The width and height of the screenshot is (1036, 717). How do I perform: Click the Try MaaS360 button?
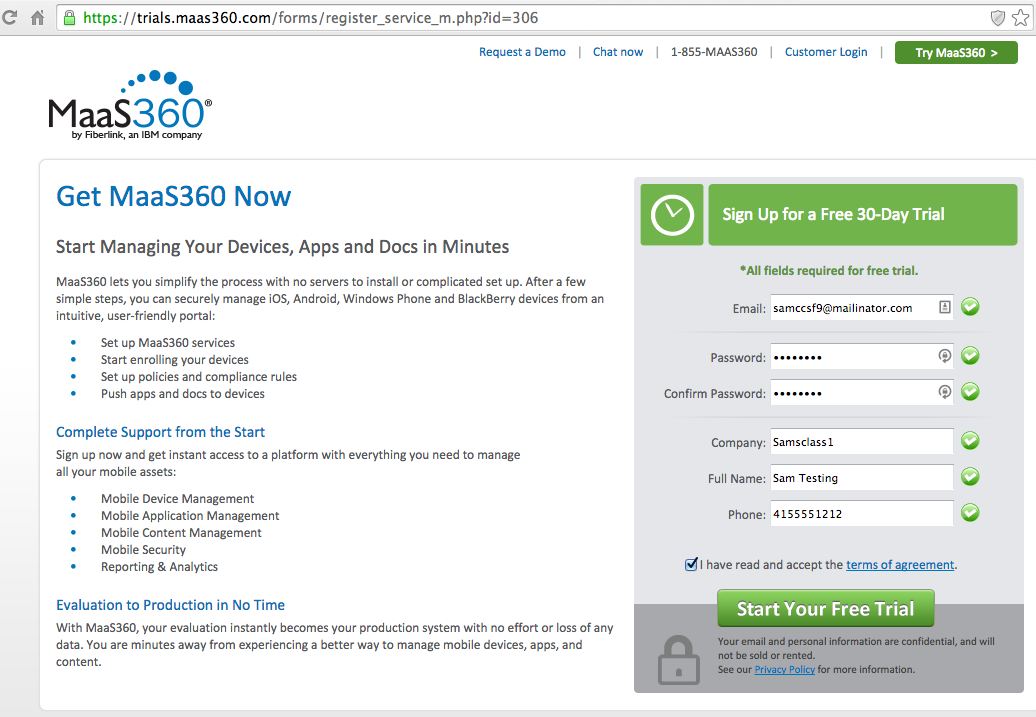(x=956, y=53)
